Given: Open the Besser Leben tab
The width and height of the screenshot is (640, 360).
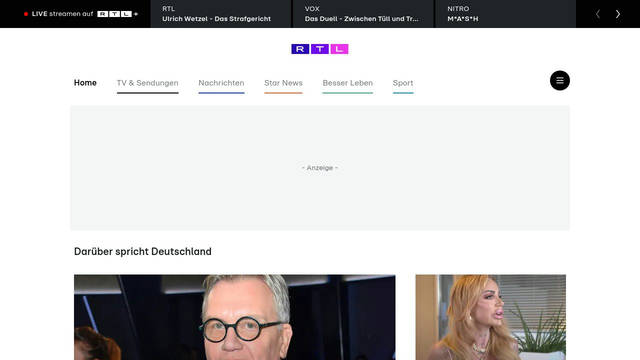Looking at the screenshot, I should click(x=347, y=84).
